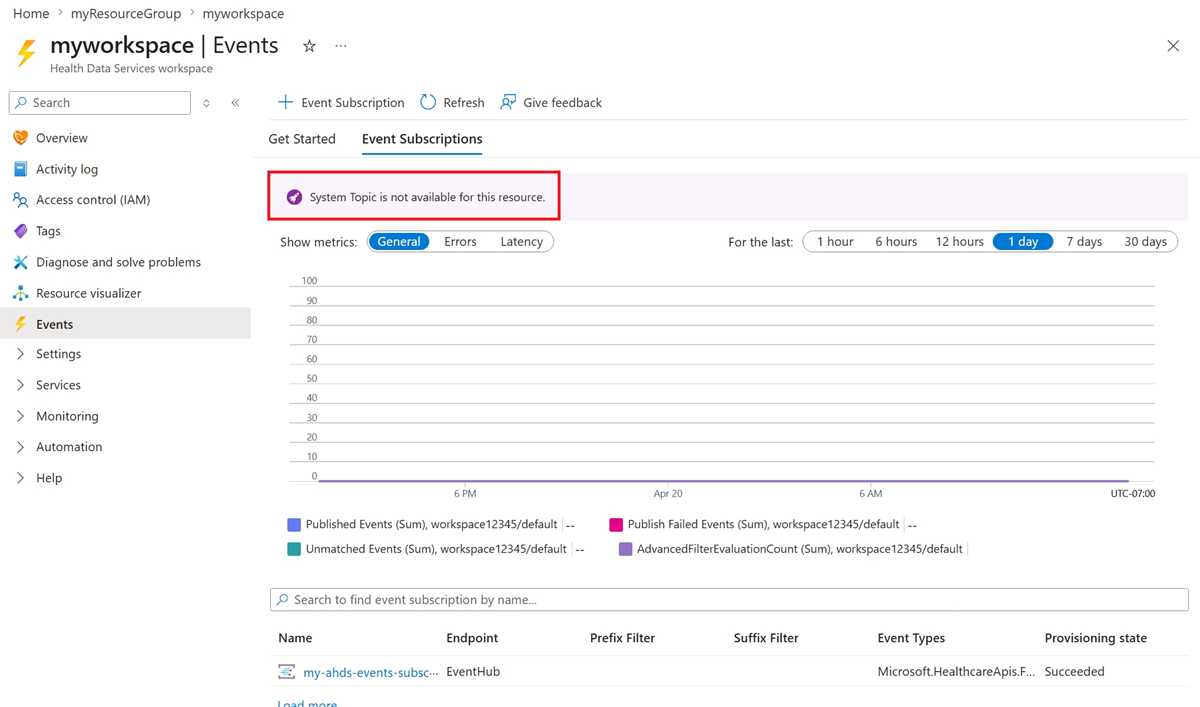Open my-ahds-events-subsc... subscription link
The image size is (1200, 707).
pos(371,672)
